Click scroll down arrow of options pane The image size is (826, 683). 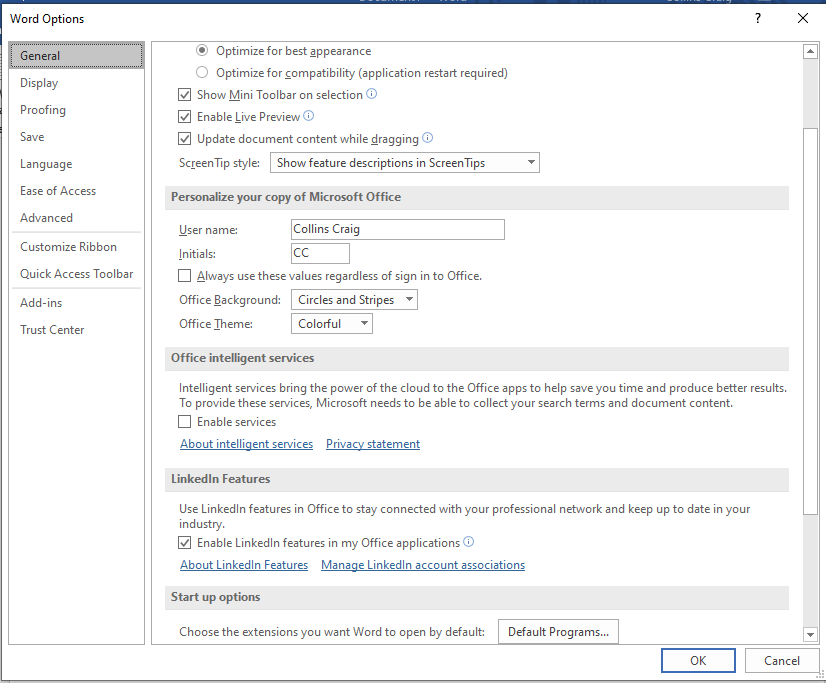click(x=810, y=635)
